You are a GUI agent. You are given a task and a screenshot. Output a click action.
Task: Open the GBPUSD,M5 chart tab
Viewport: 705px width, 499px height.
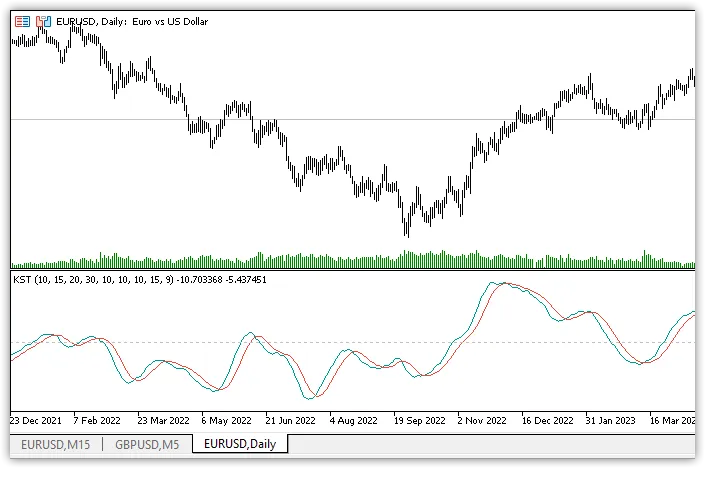point(147,444)
